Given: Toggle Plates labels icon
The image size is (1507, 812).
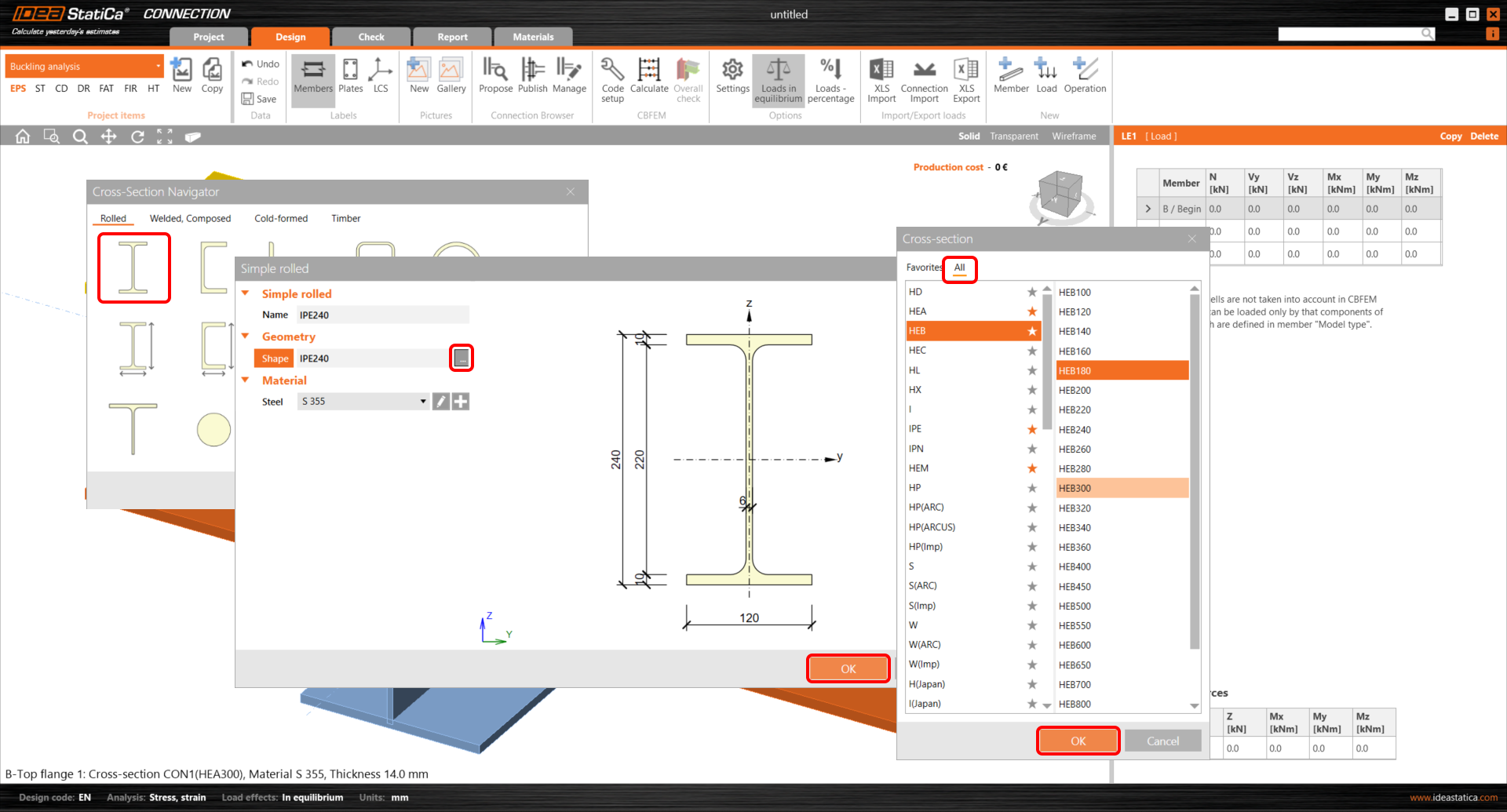Looking at the screenshot, I should [351, 77].
